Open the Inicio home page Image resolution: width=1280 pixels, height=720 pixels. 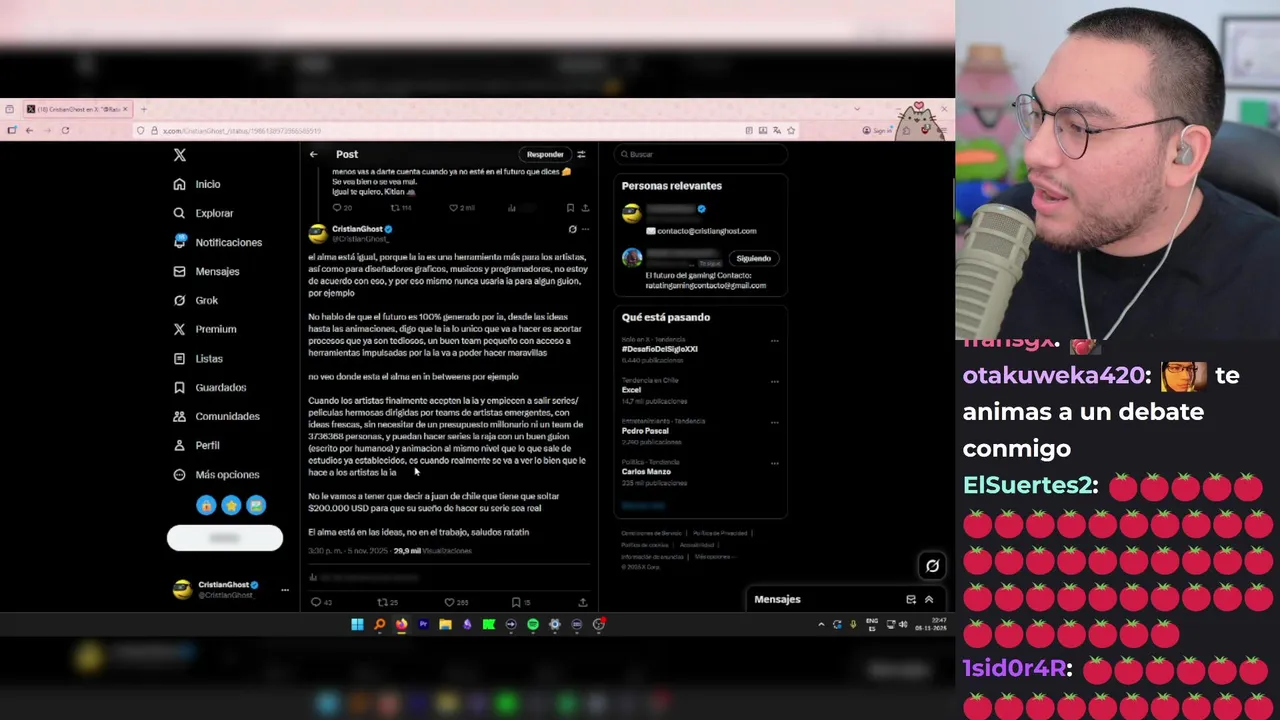pos(197,184)
